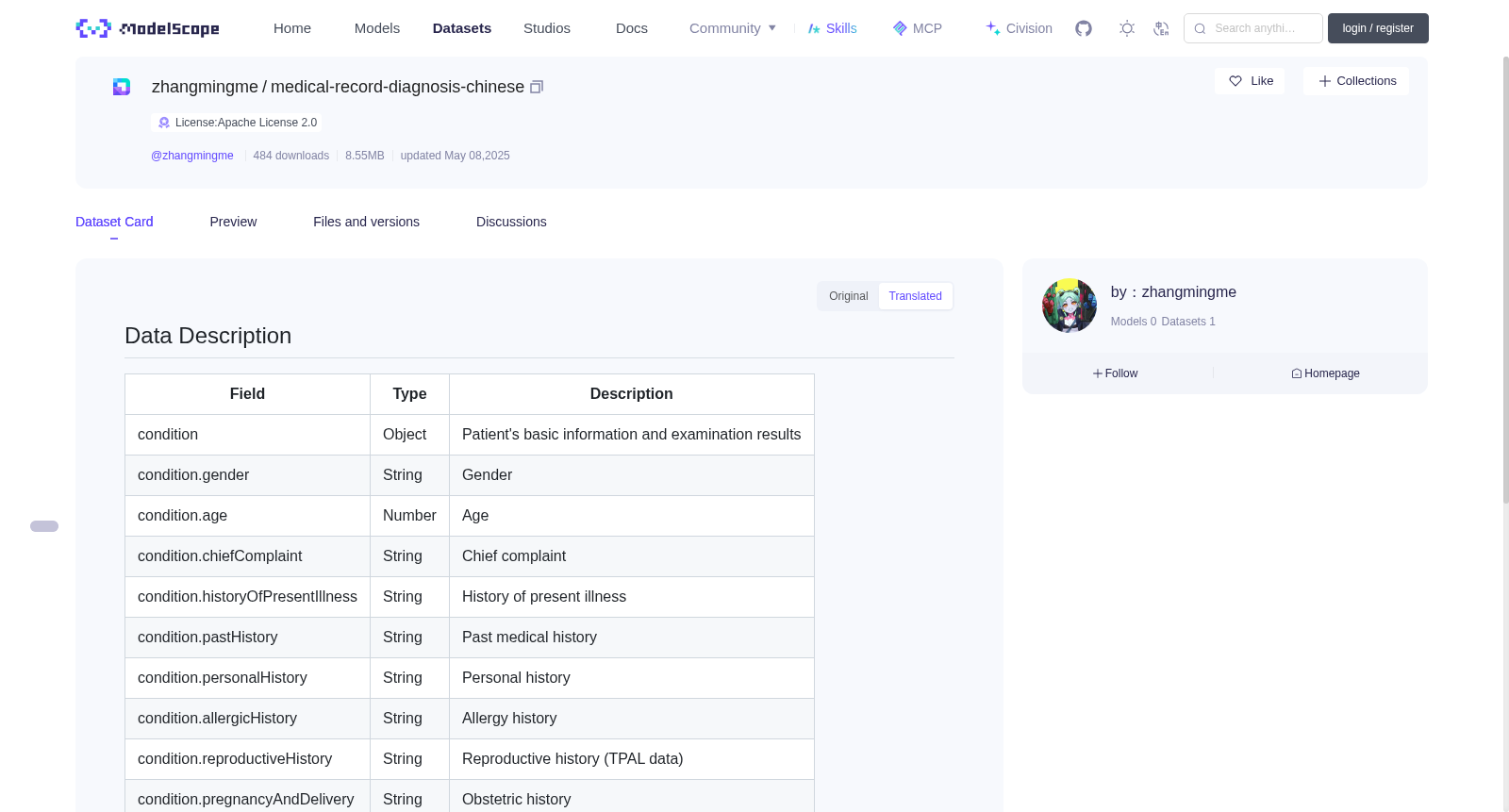Click the search magnifier icon
The height and width of the screenshot is (812, 1509).
click(x=1200, y=28)
